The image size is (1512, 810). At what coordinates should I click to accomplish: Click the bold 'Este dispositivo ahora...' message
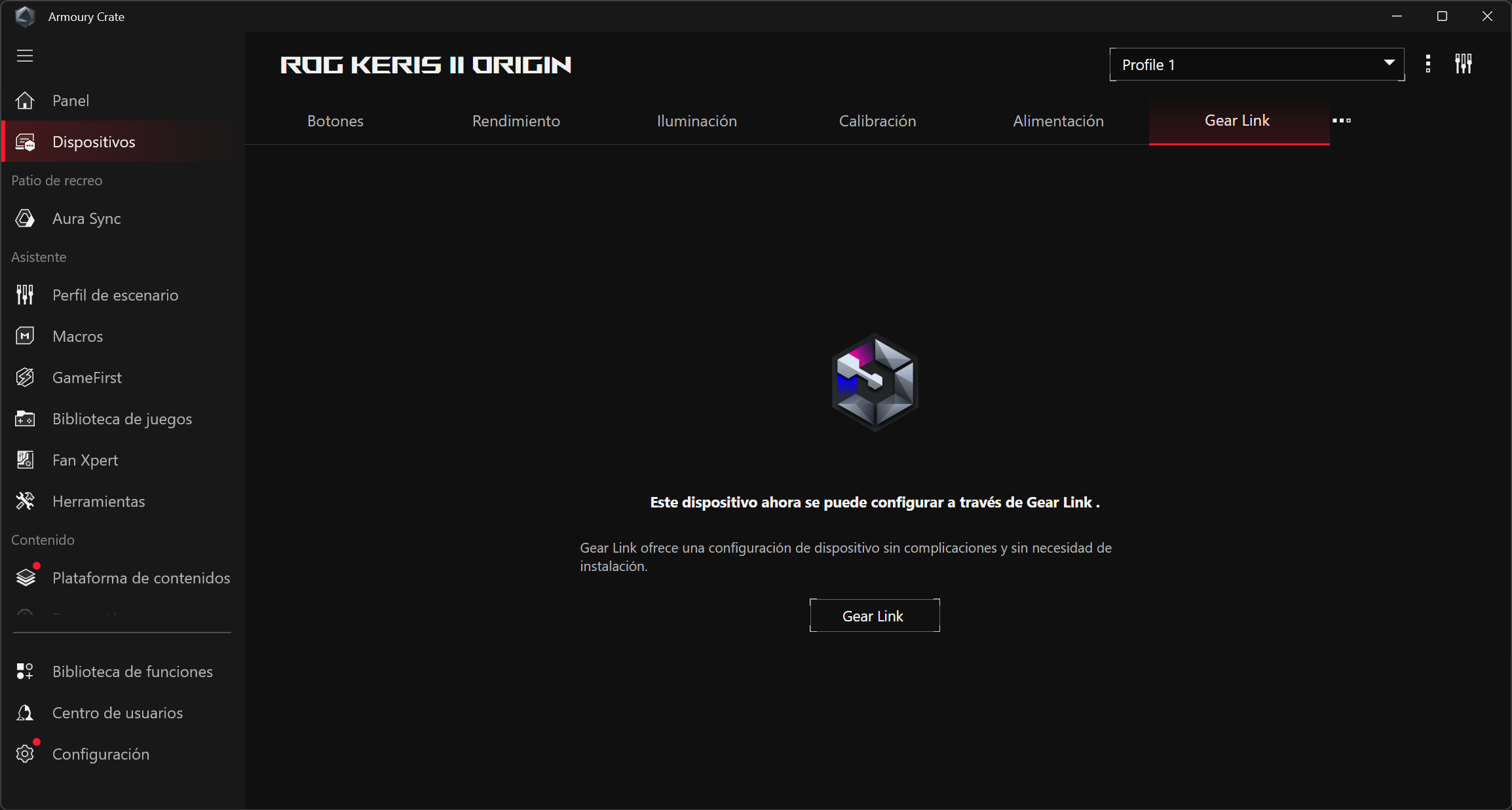pos(875,502)
